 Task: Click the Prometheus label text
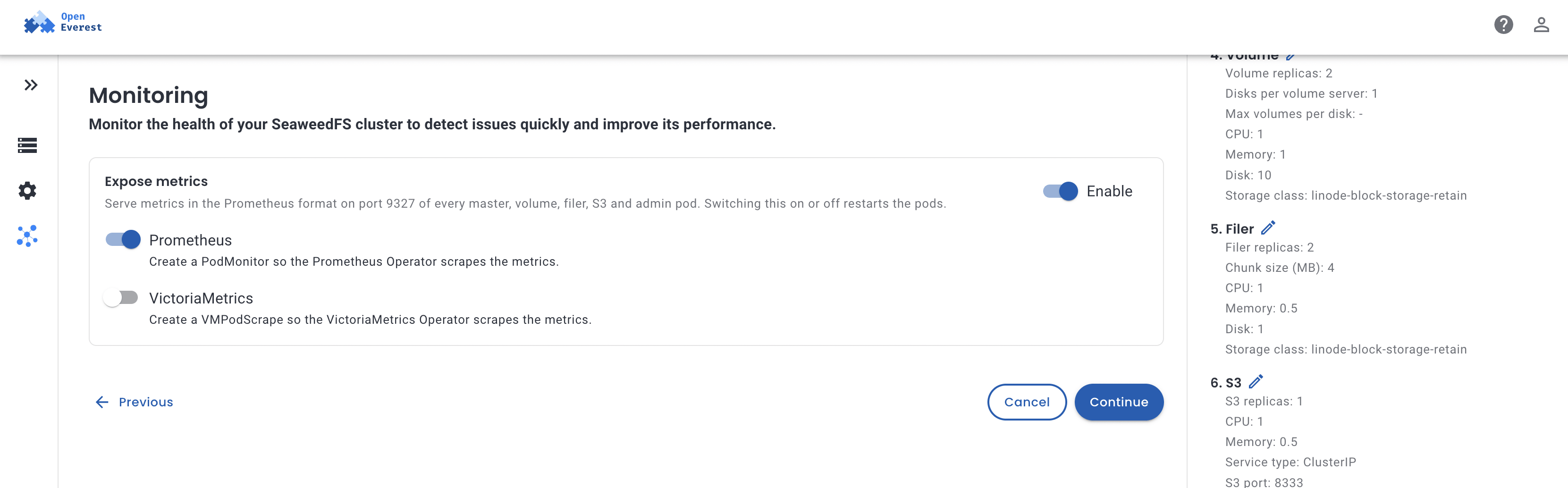point(191,240)
